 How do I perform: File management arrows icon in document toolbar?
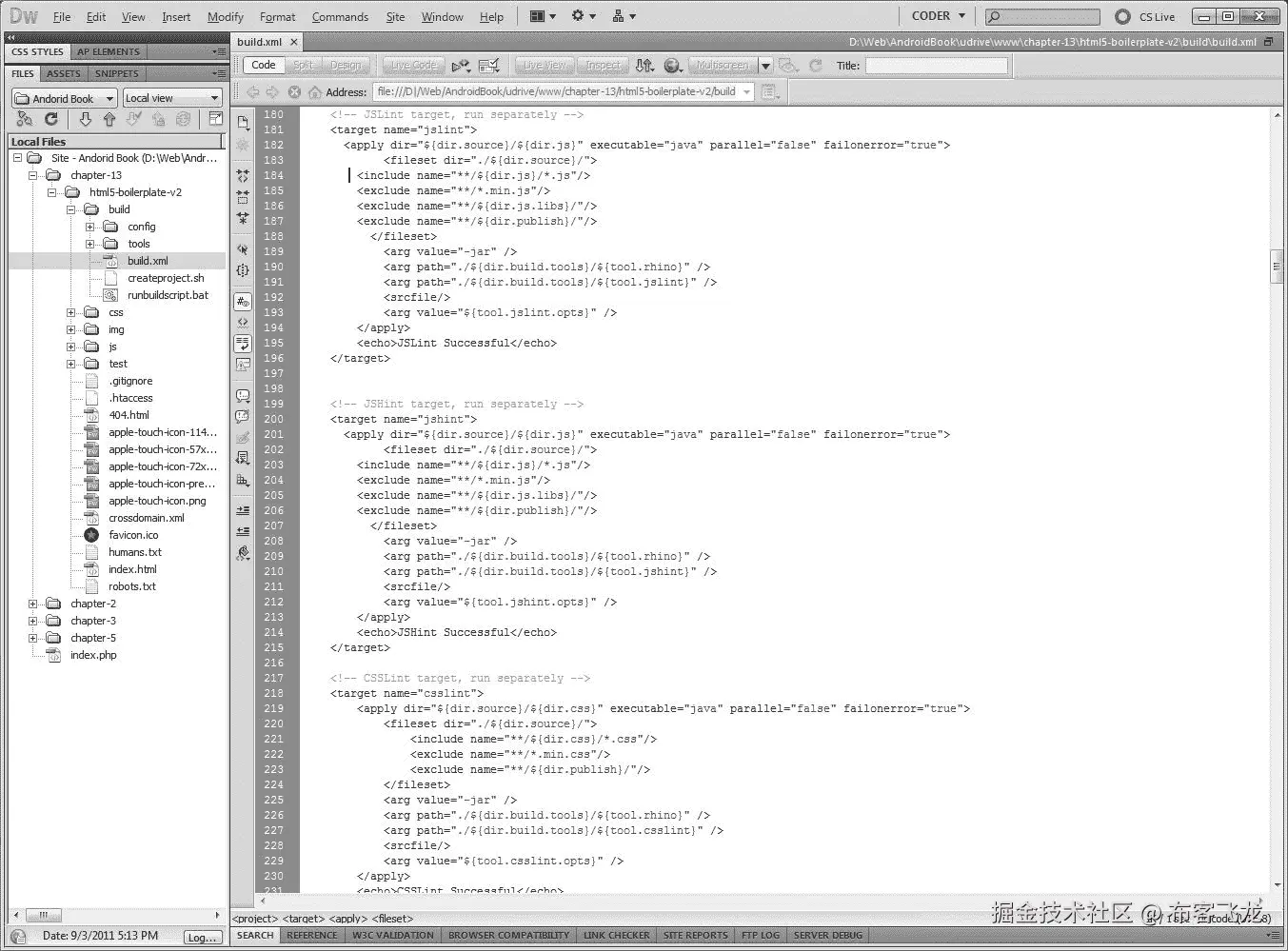644,66
